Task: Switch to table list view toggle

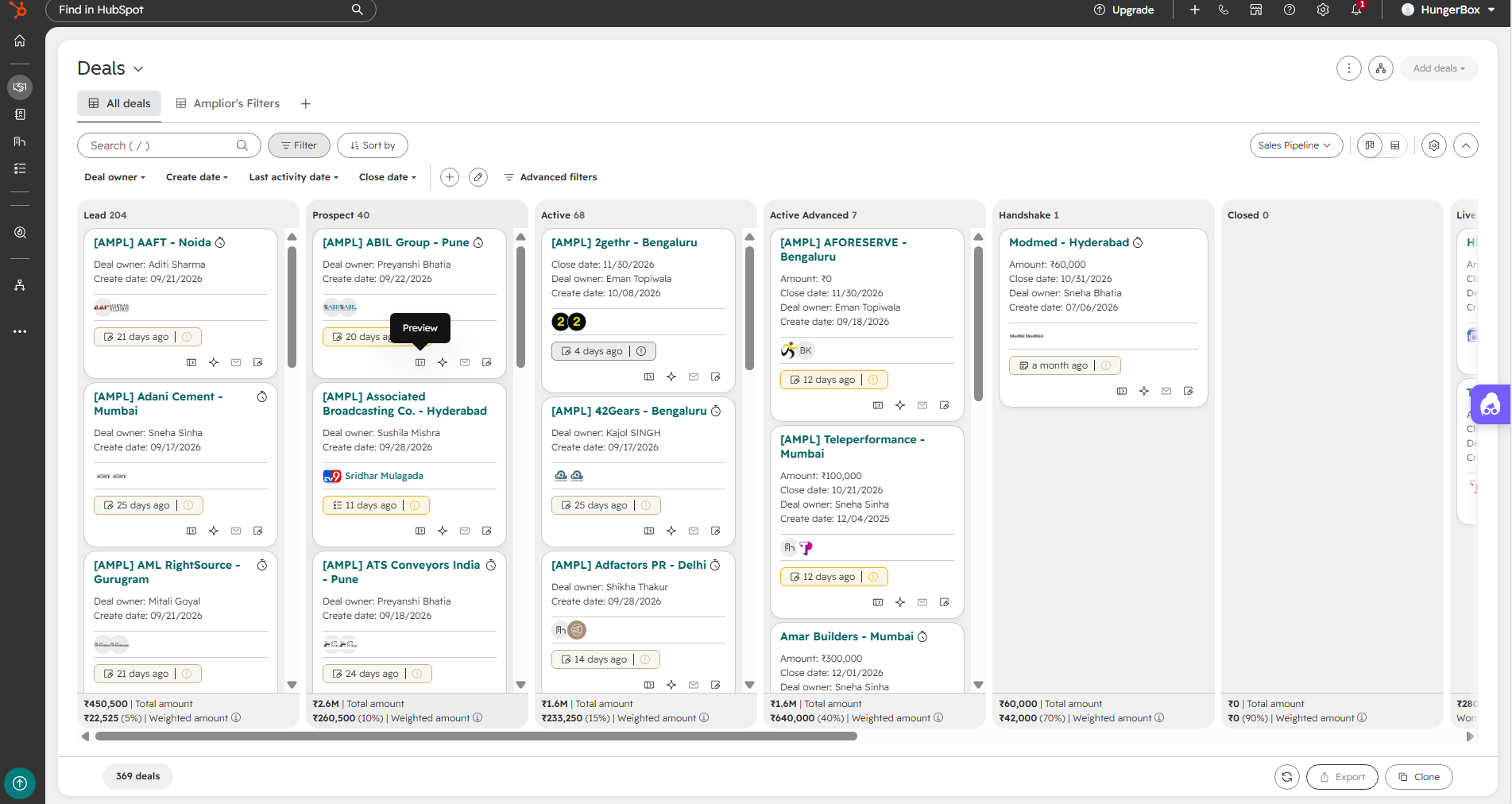Action: [x=1395, y=145]
